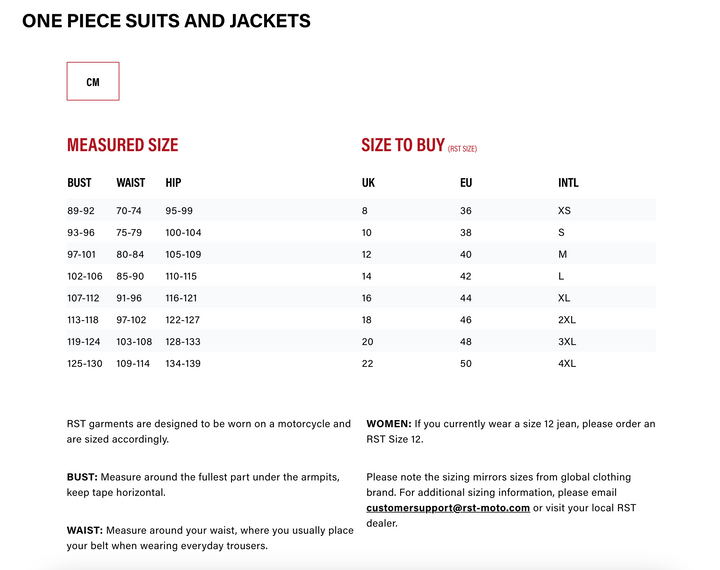Click the bold WOMEN: label in the notes
This screenshot has height=570, width=720.
(x=389, y=424)
